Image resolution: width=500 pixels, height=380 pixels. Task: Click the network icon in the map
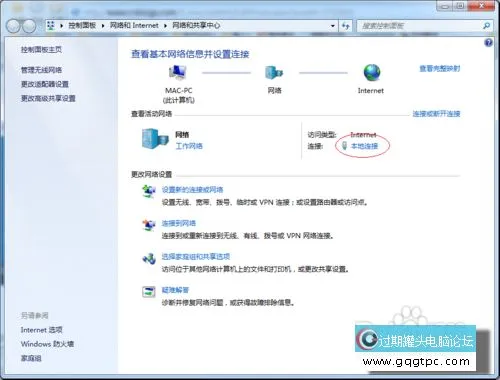coord(274,72)
